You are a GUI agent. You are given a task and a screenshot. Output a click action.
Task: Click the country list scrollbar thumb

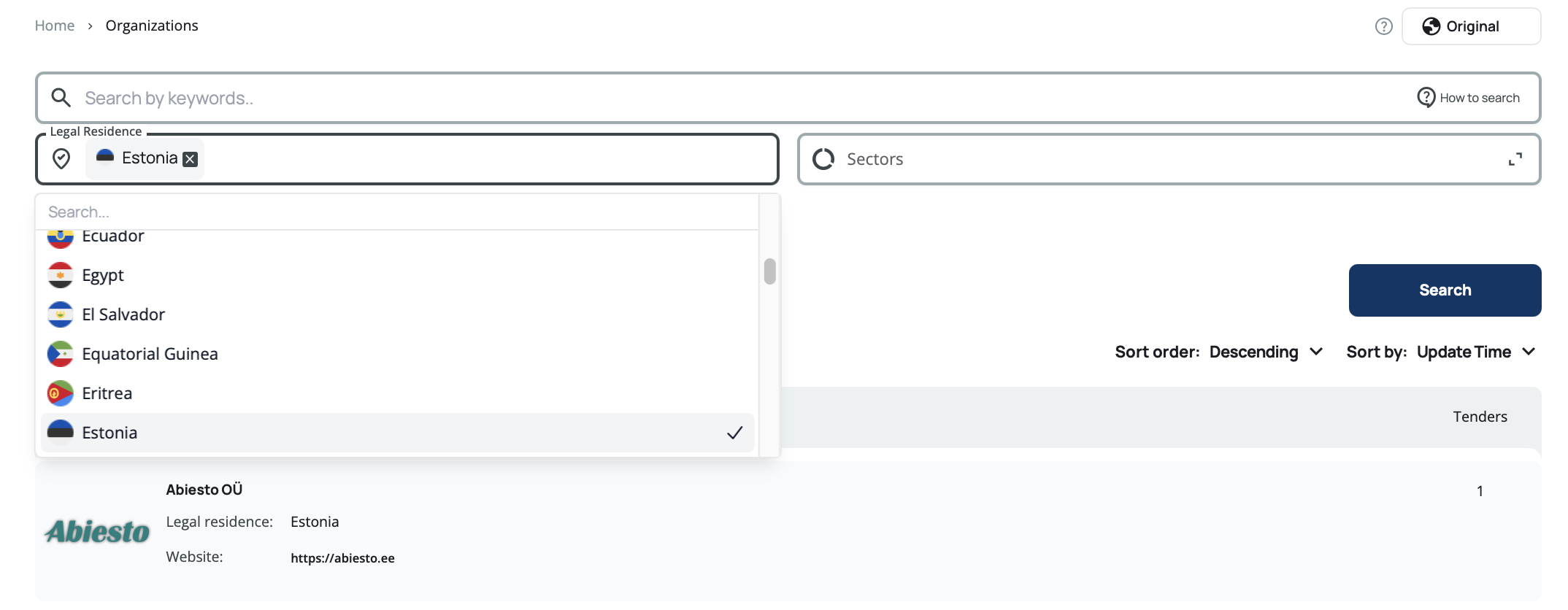click(x=769, y=271)
